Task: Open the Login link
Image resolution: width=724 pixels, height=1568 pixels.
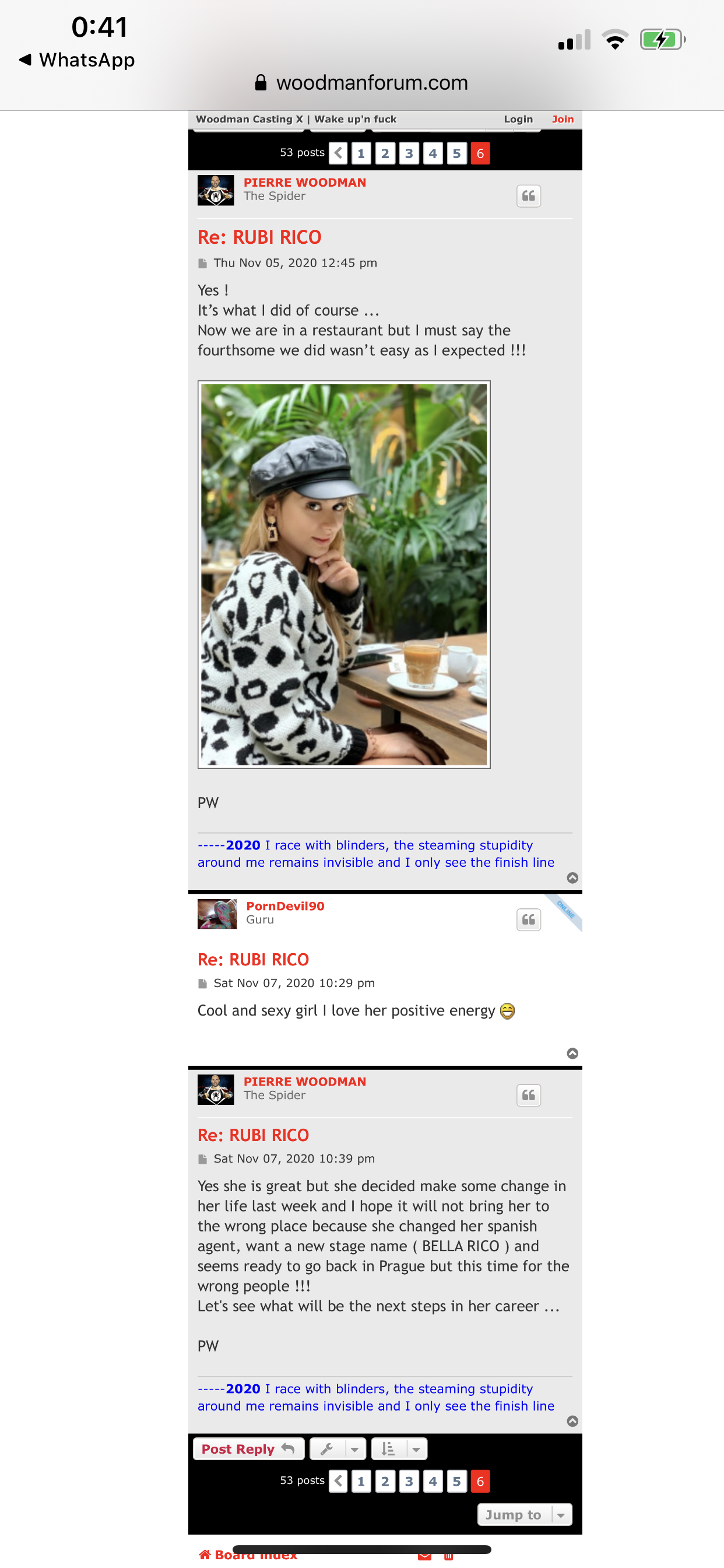Action: pyautogui.click(x=518, y=120)
